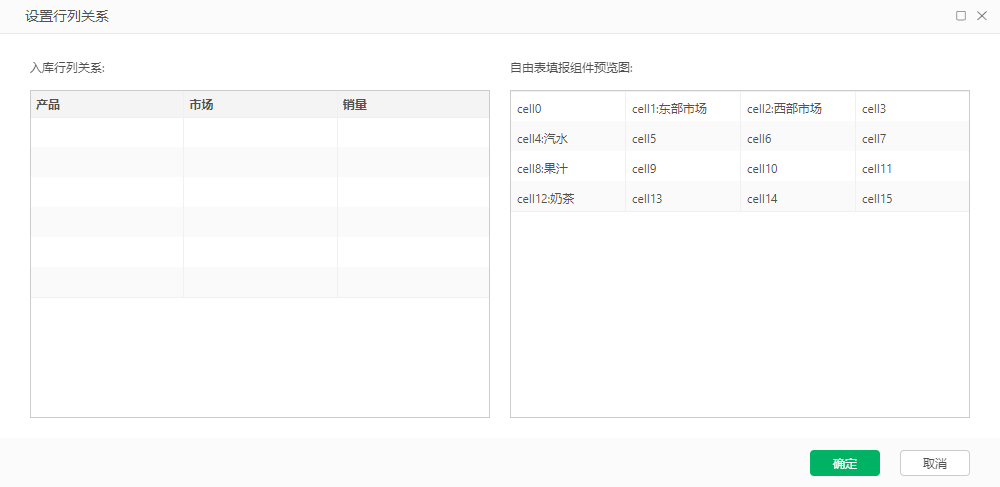The height and width of the screenshot is (487, 1000).
Task: Click preview cell cell3
Action: click(912, 108)
